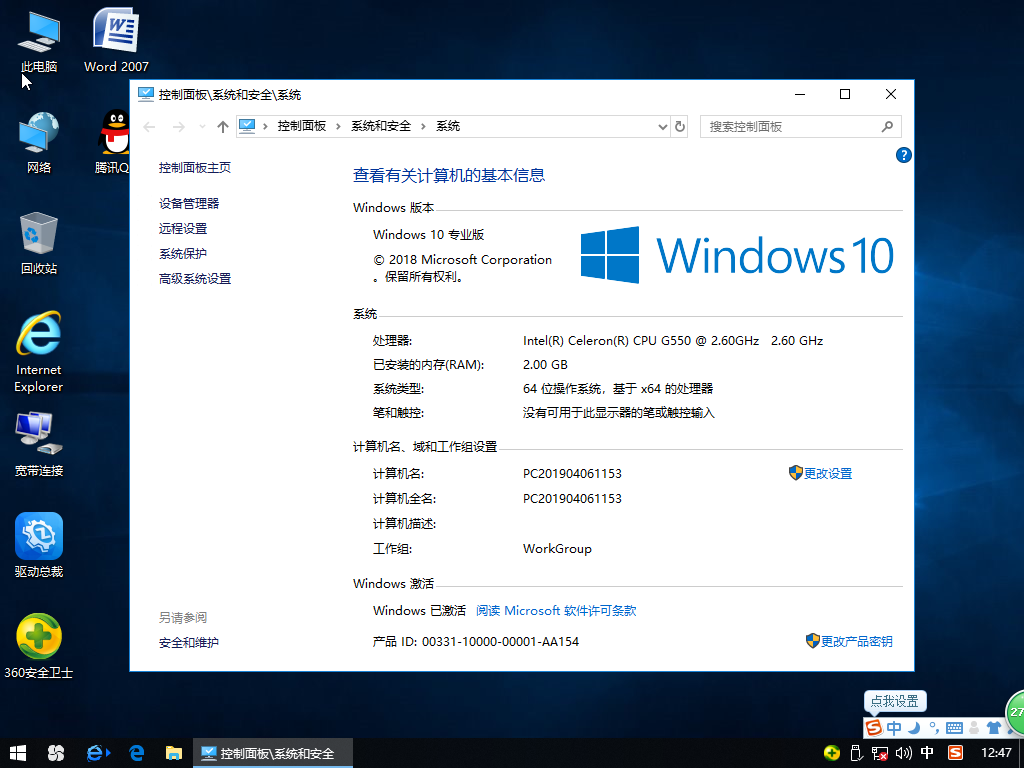
Task: Click the refresh button in address bar
Action: tap(680, 126)
